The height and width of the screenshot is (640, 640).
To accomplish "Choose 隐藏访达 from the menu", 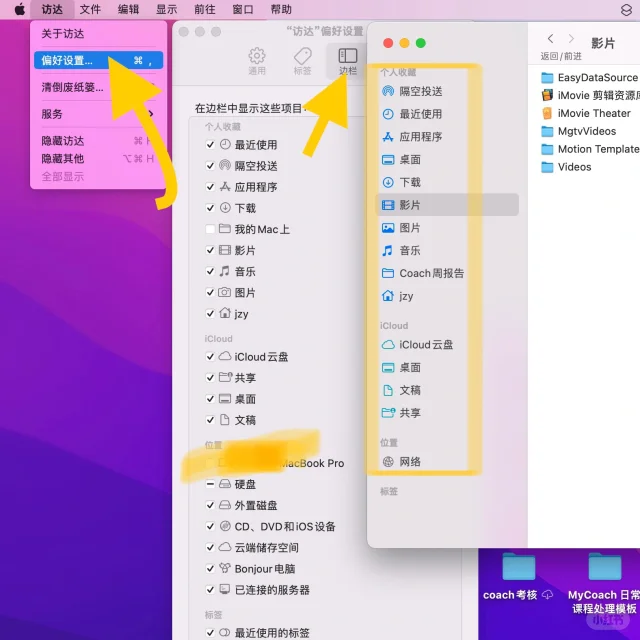I will [x=98, y=141].
